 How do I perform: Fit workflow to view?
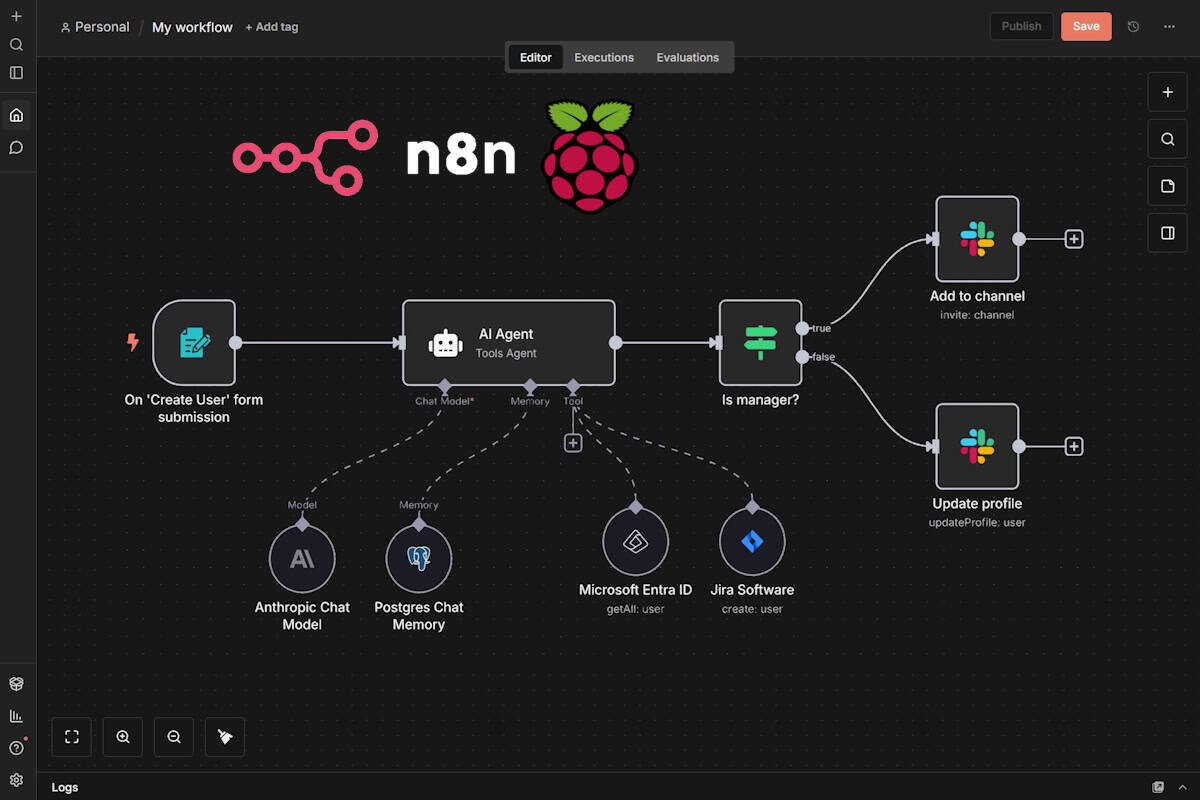(72, 737)
